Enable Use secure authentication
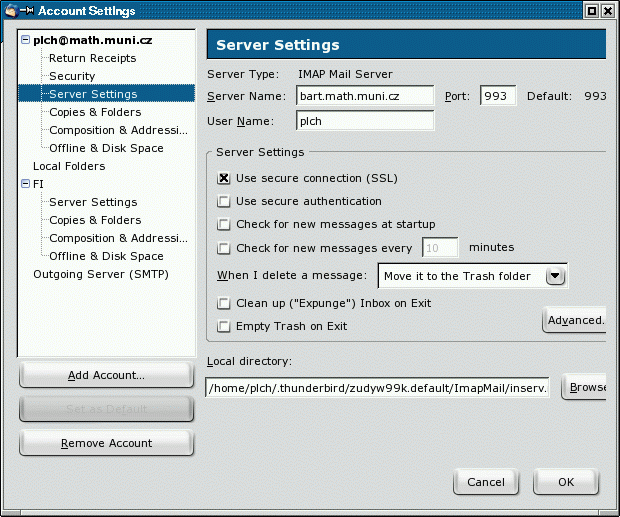Screen dimensions: 620x517 pos(223,201)
